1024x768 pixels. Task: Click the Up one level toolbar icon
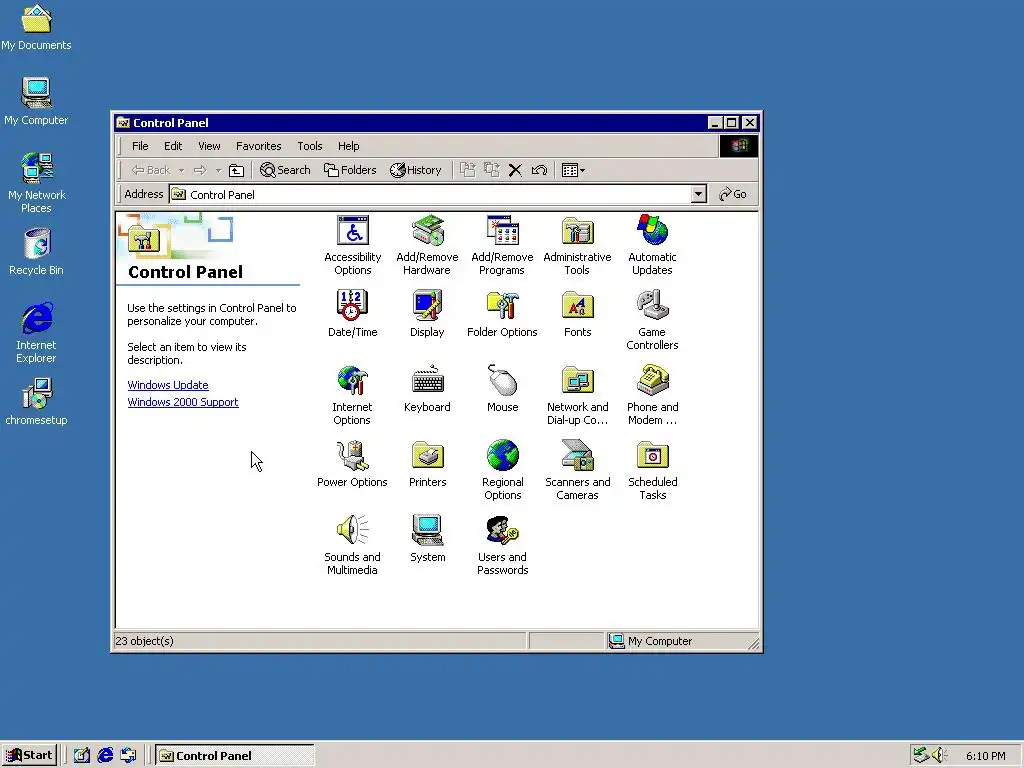[x=236, y=170]
